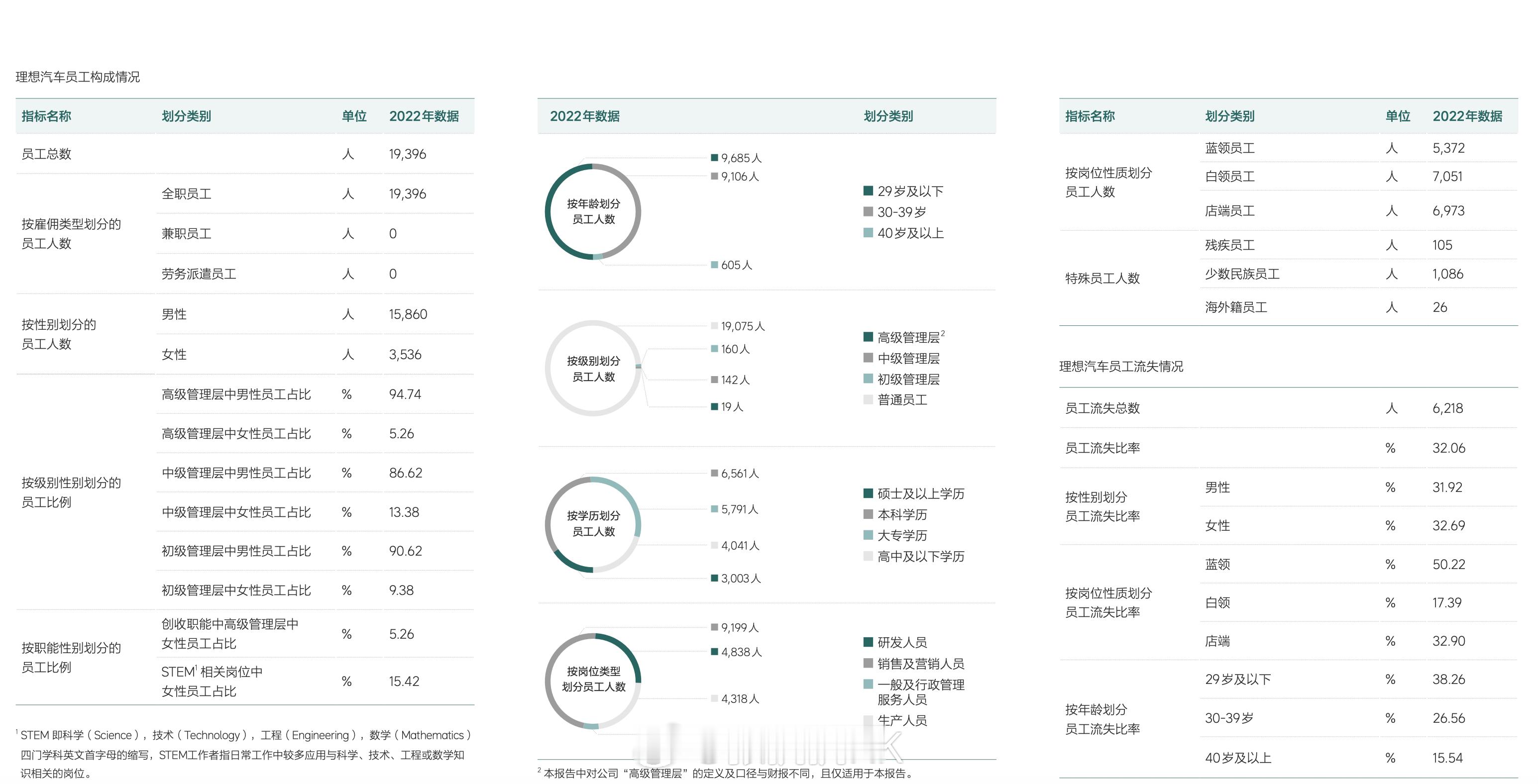The height and width of the screenshot is (784, 1538).
Task: Click 高级管理层中男性员工占比 cell
Action: (x=236, y=394)
